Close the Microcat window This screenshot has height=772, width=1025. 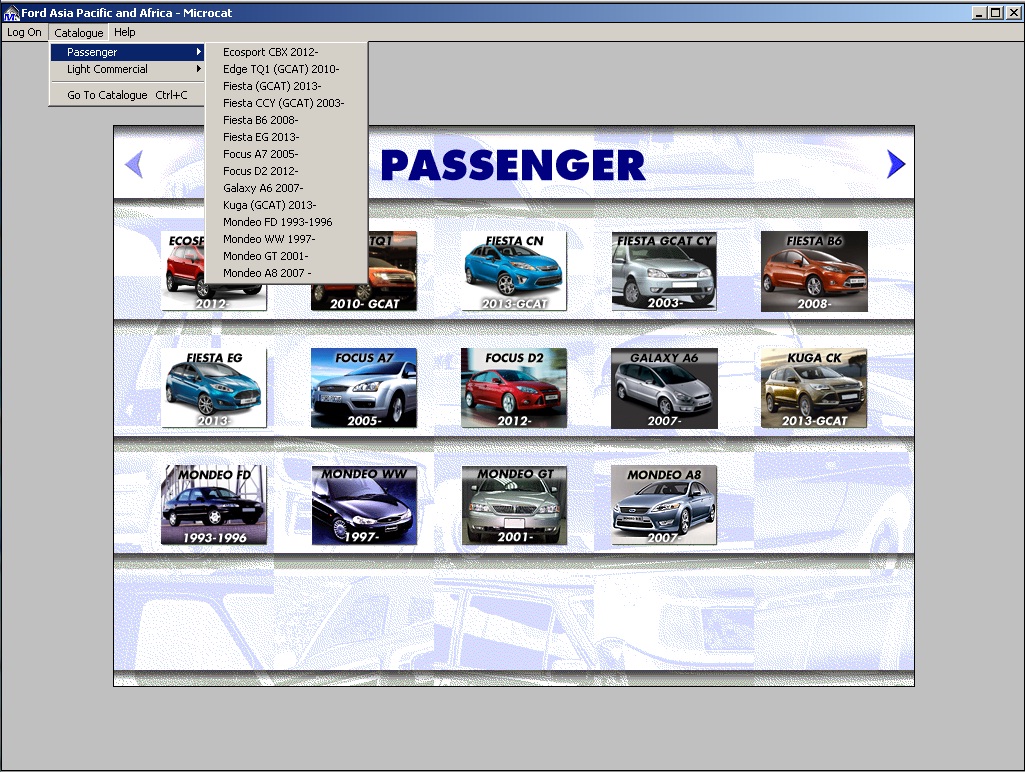tap(1013, 12)
